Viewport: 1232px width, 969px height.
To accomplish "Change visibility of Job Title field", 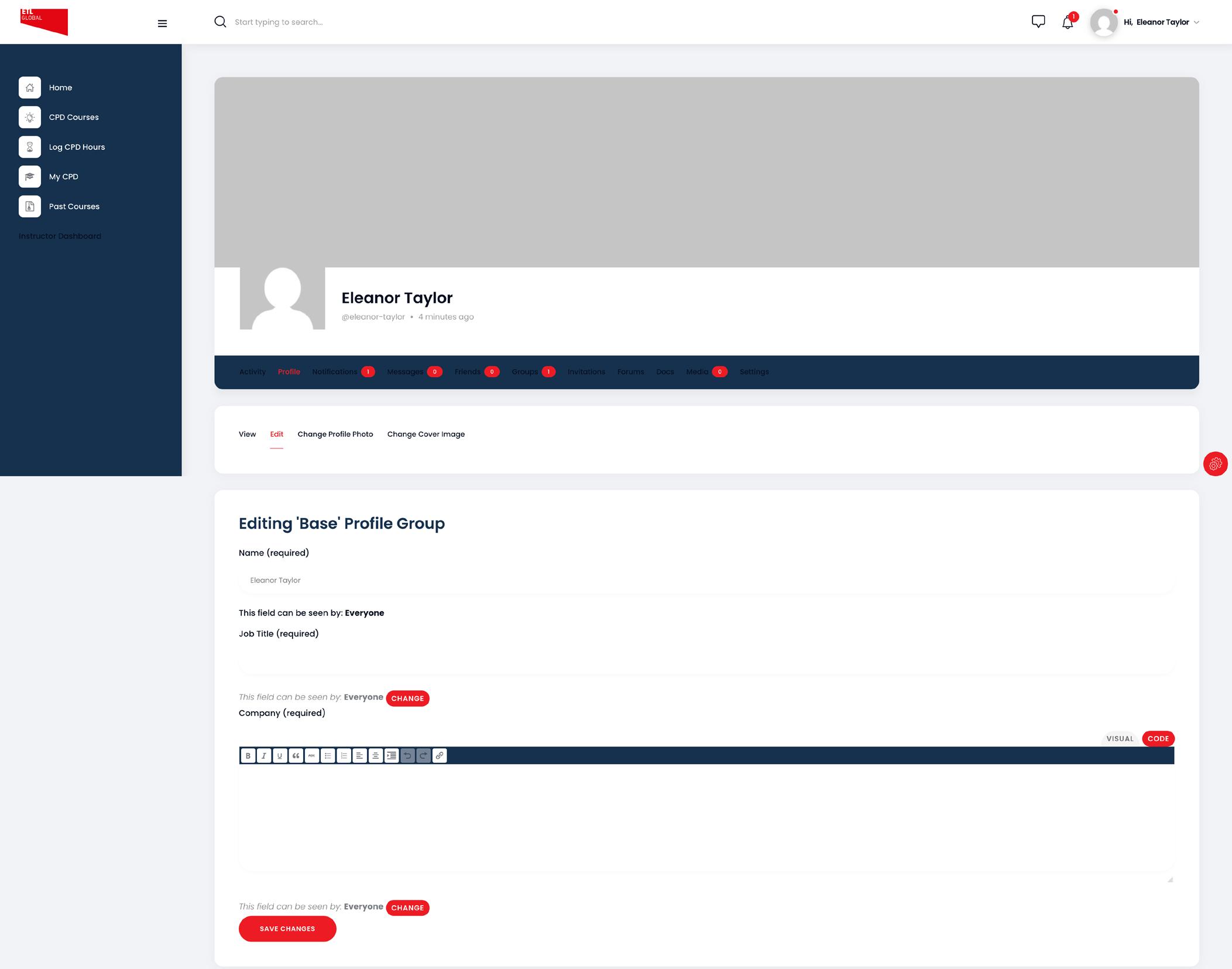I will point(407,698).
